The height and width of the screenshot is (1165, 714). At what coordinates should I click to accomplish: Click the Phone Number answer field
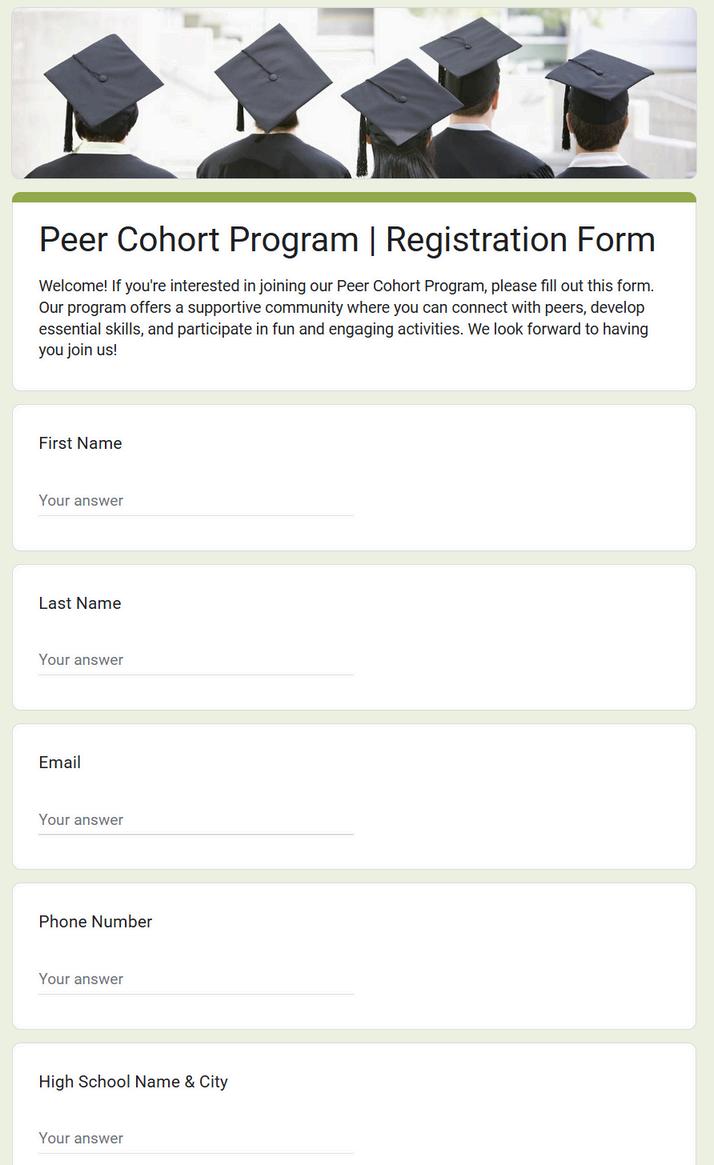[x=195, y=979]
